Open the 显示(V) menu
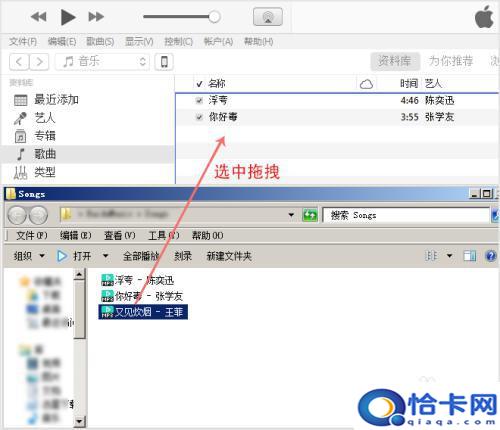This screenshot has height=430, width=500. (139, 42)
